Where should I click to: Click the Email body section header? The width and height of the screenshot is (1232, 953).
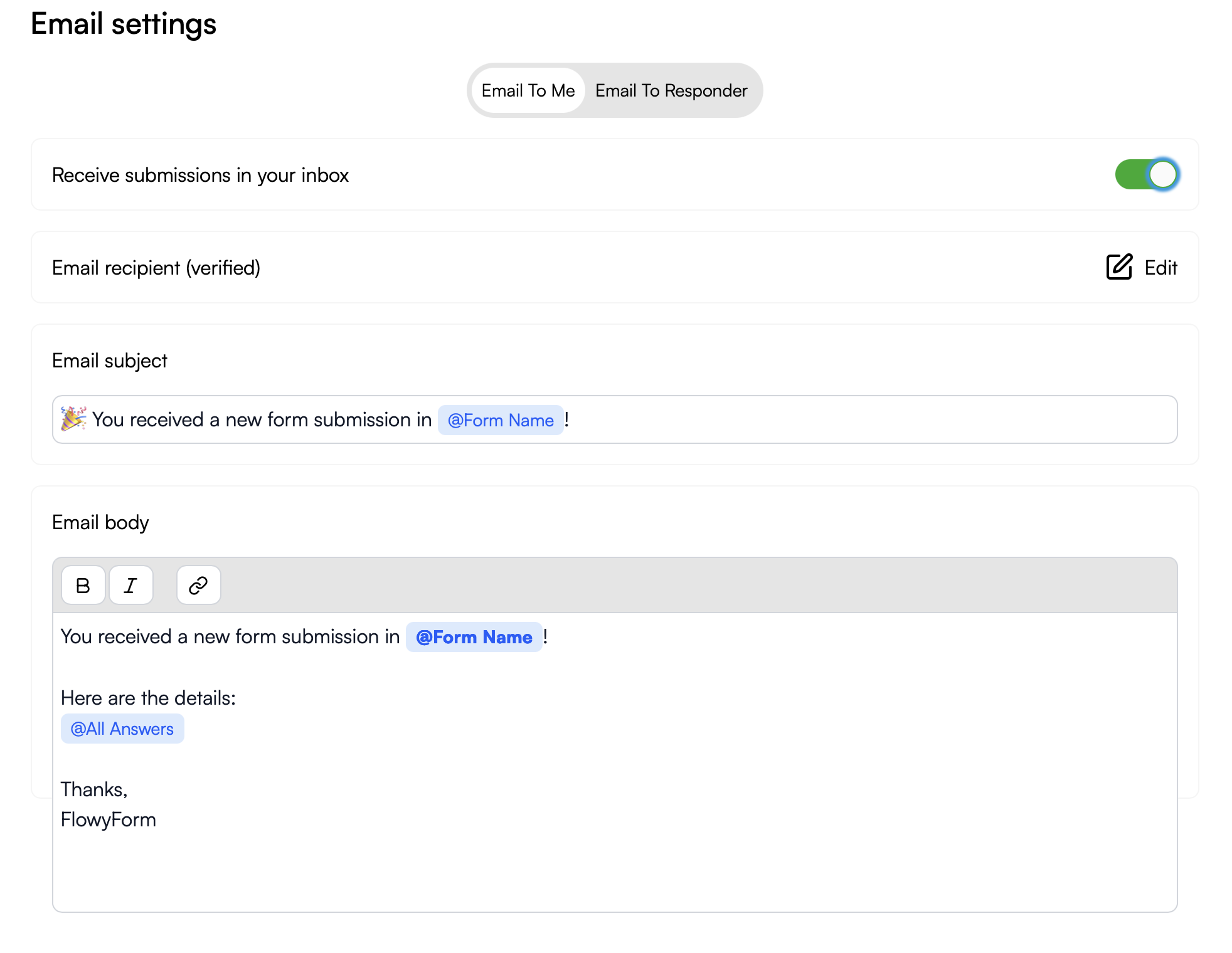(x=100, y=522)
